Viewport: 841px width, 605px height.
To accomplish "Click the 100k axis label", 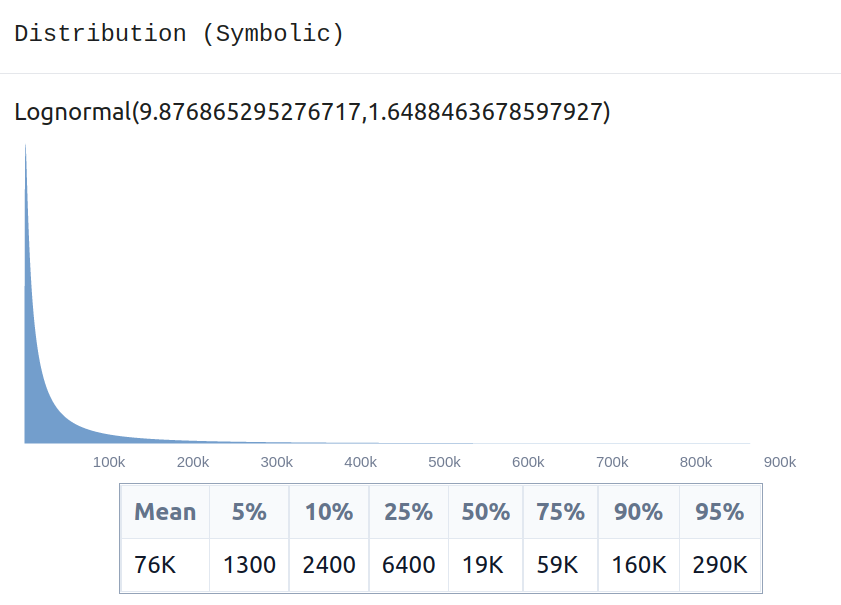I will [109, 462].
